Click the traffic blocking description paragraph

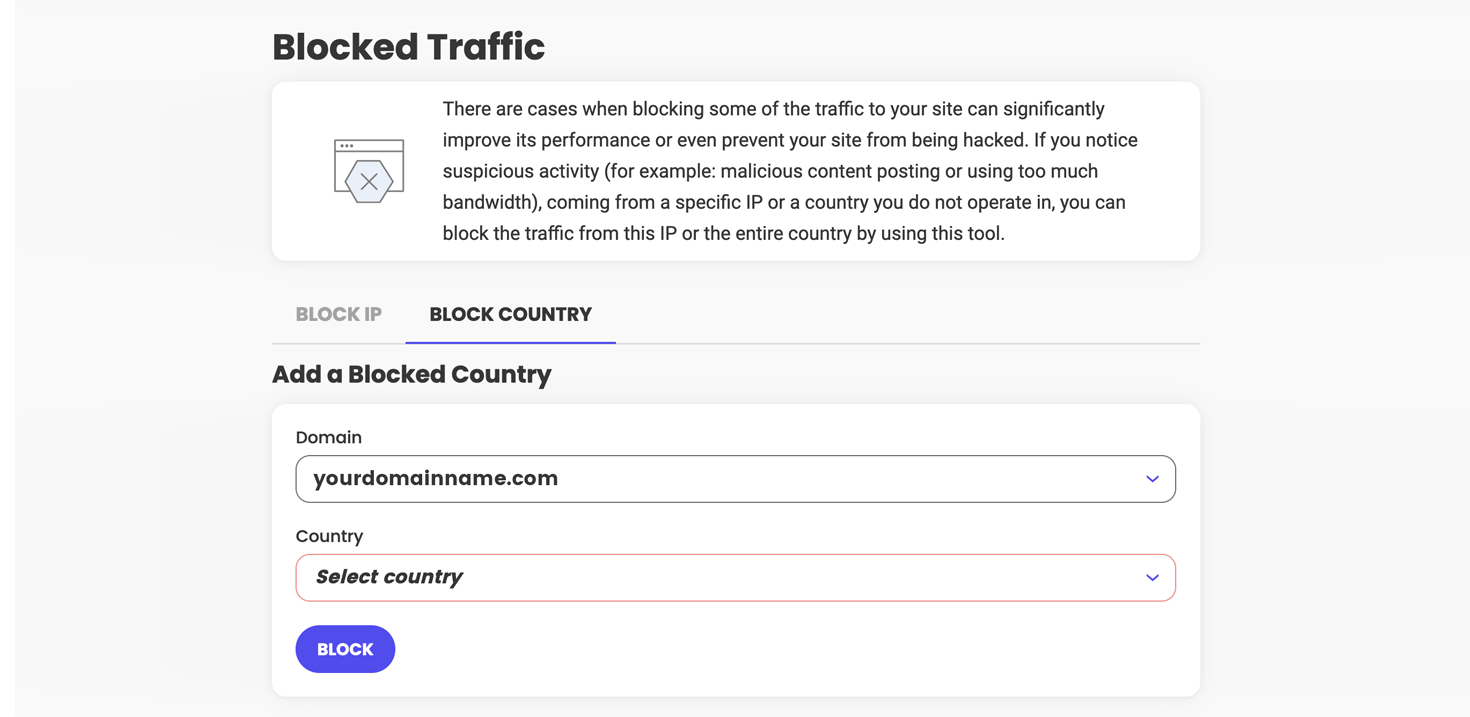pyautogui.click(x=789, y=170)
